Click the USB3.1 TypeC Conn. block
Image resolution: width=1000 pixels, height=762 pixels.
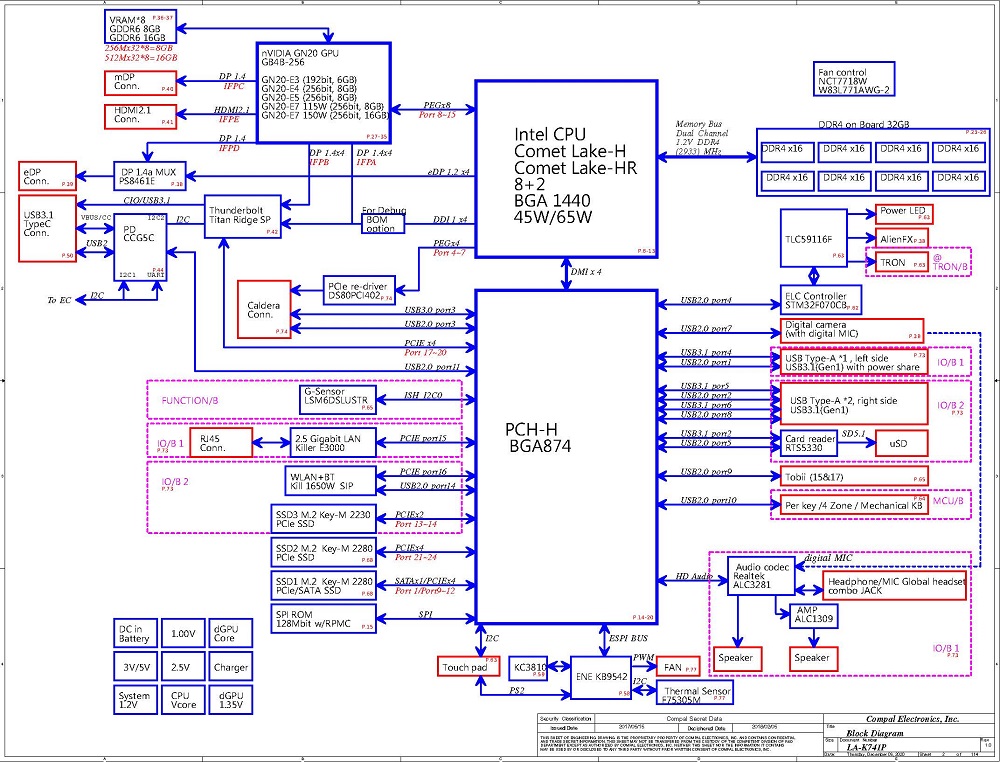[x=47, y=228]
